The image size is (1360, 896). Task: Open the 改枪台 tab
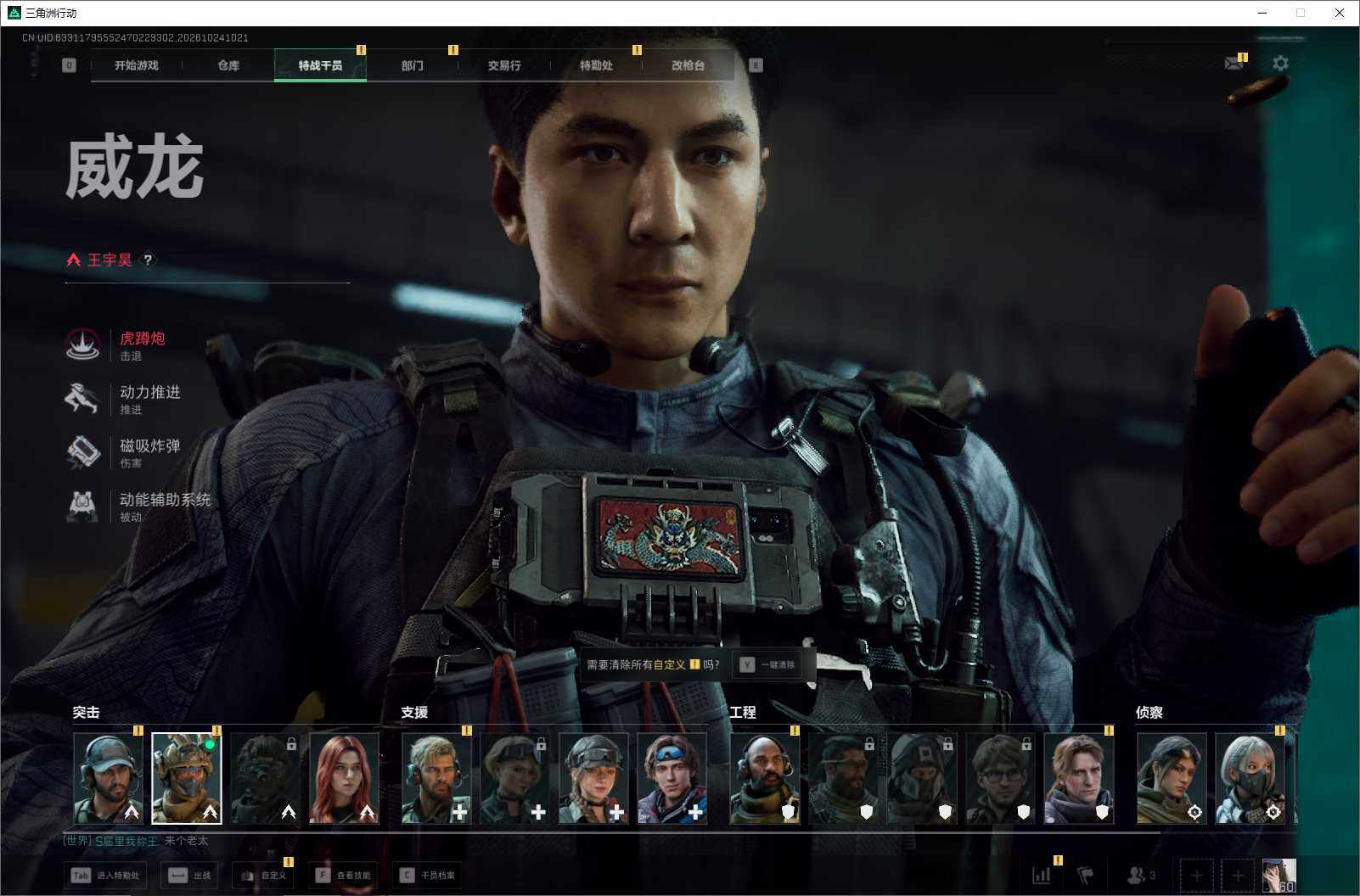(688, 65)
